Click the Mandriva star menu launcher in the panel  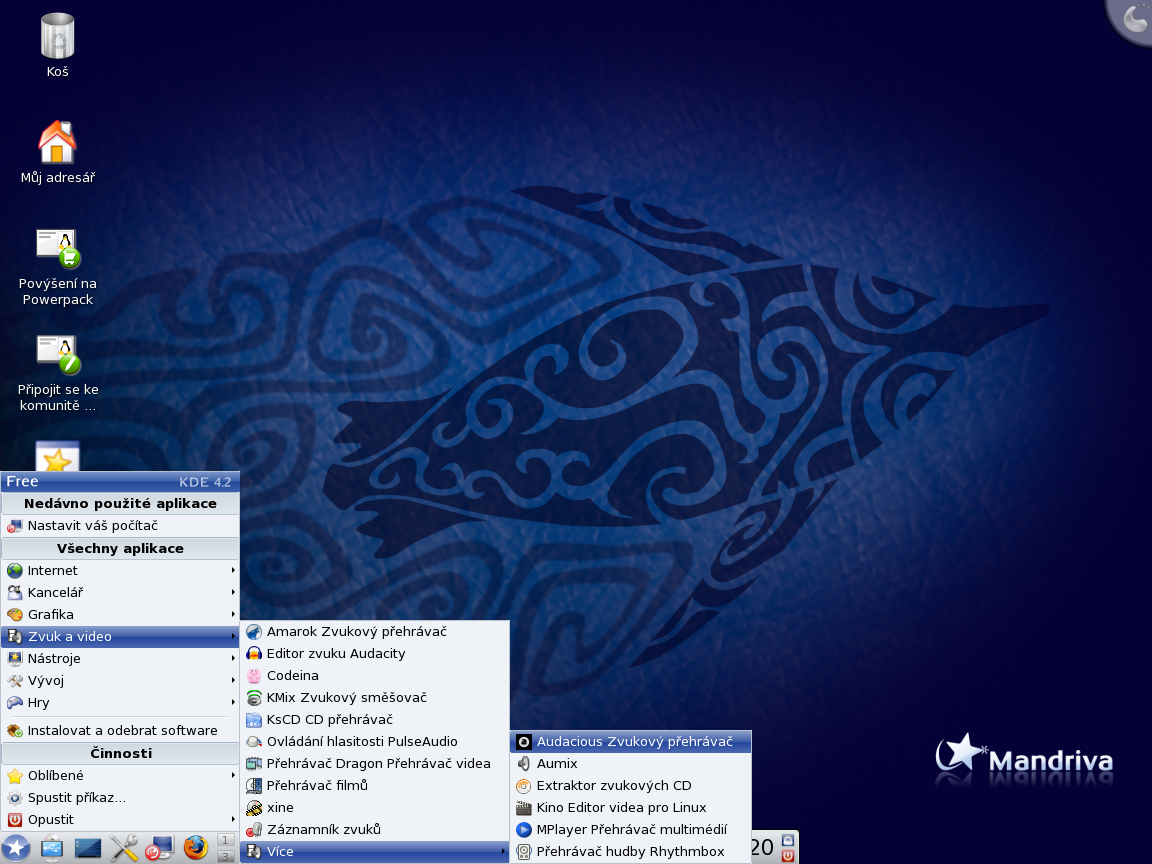pos(16,848)
